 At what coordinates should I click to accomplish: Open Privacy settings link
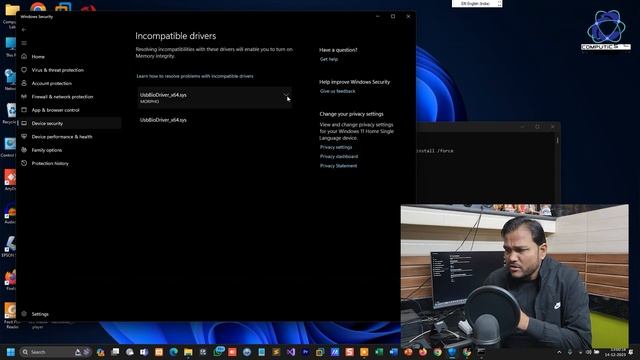point(336,147)
